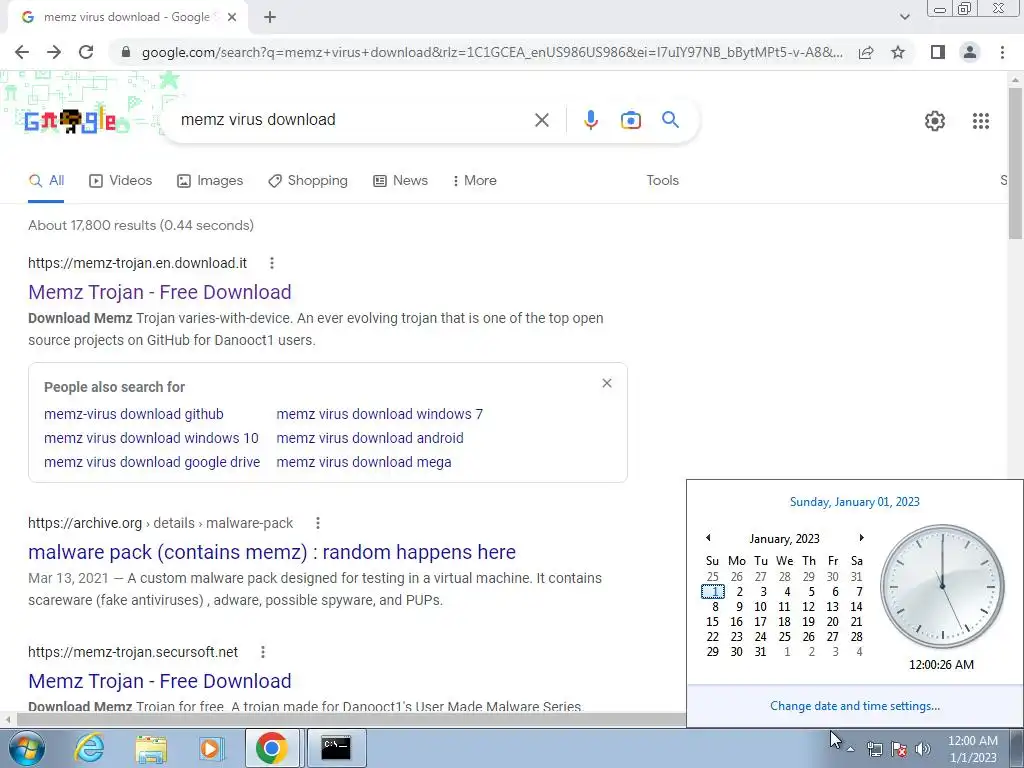Click the Google doodle logo

(x=70, y=121)
